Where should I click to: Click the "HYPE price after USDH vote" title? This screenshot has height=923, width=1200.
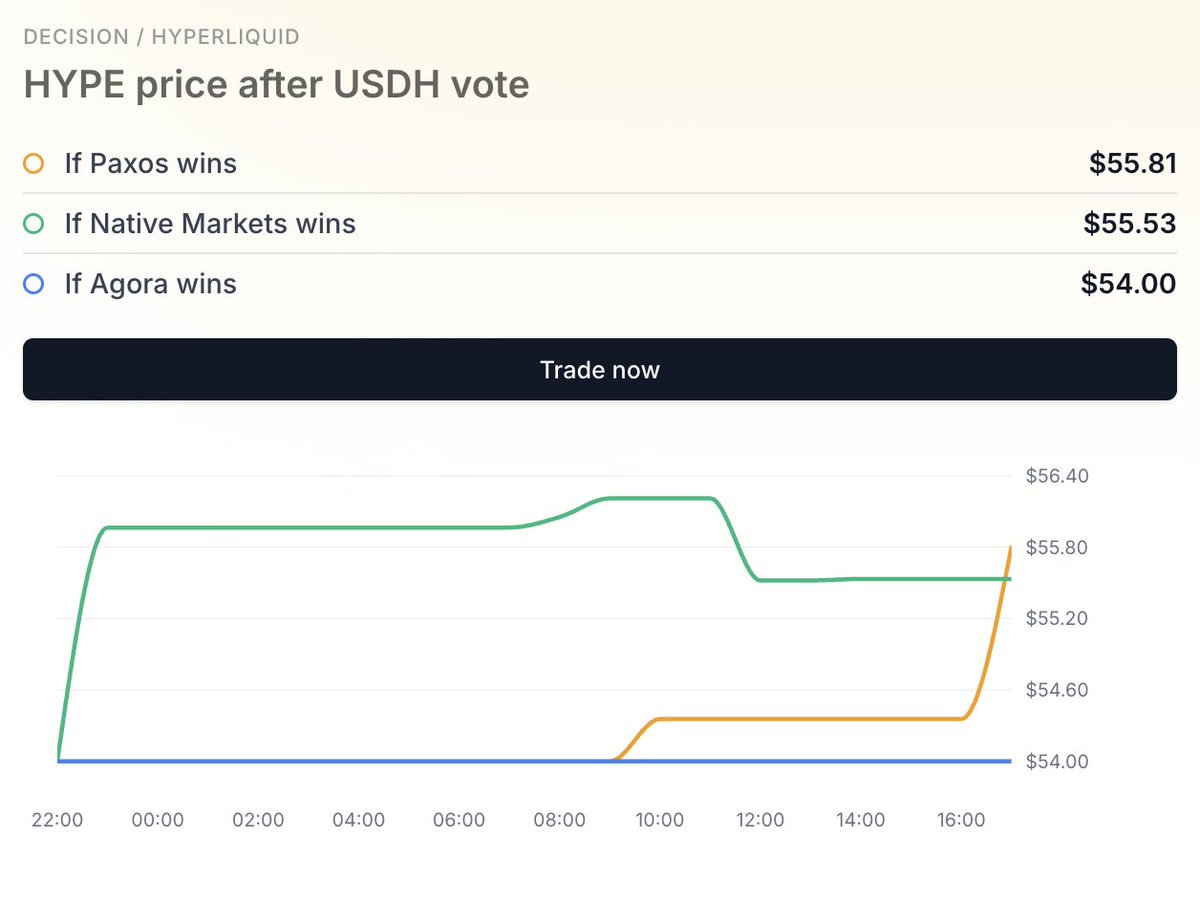276,85
